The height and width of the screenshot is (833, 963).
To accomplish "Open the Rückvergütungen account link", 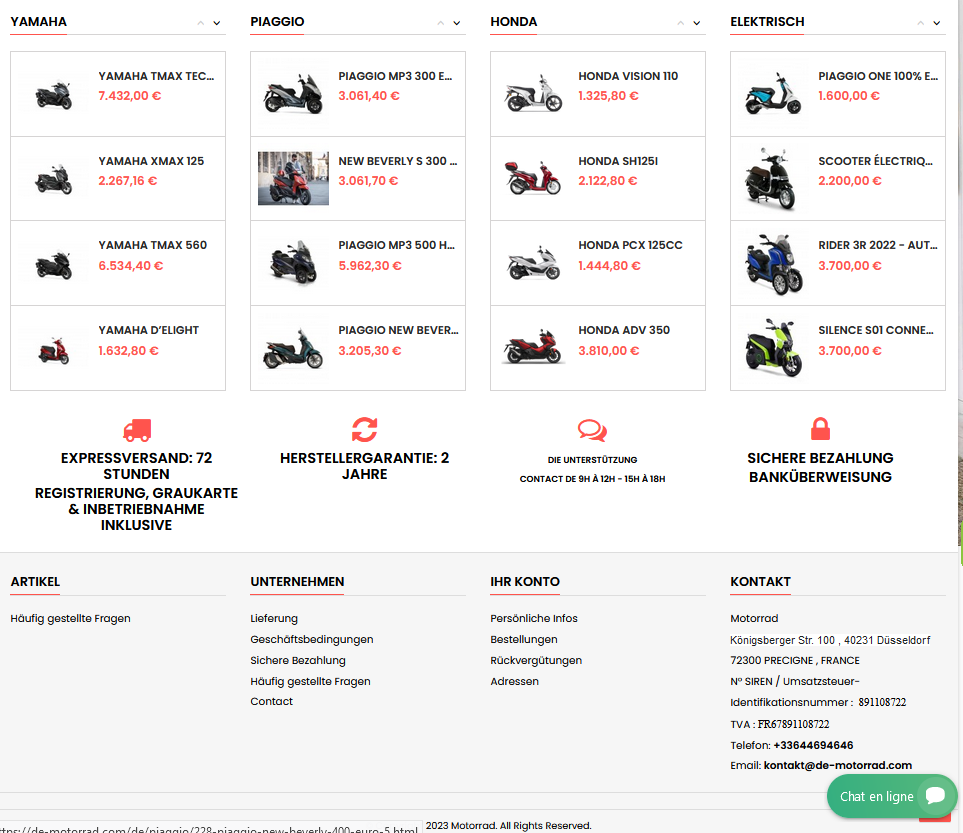I will point(536,660).
